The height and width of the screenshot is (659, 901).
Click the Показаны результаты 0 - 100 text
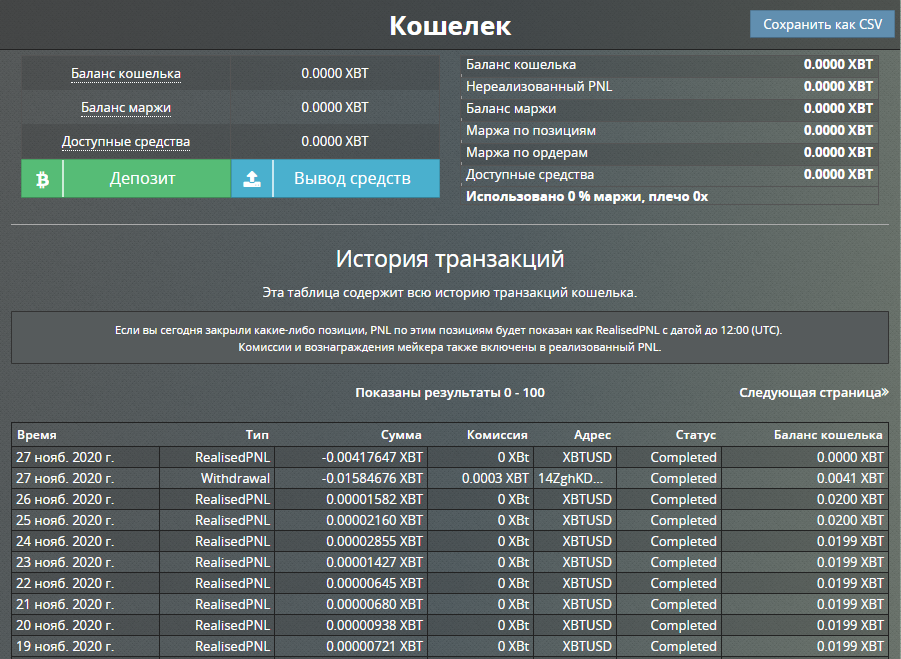pyautogui.click(x=450, y=392)
